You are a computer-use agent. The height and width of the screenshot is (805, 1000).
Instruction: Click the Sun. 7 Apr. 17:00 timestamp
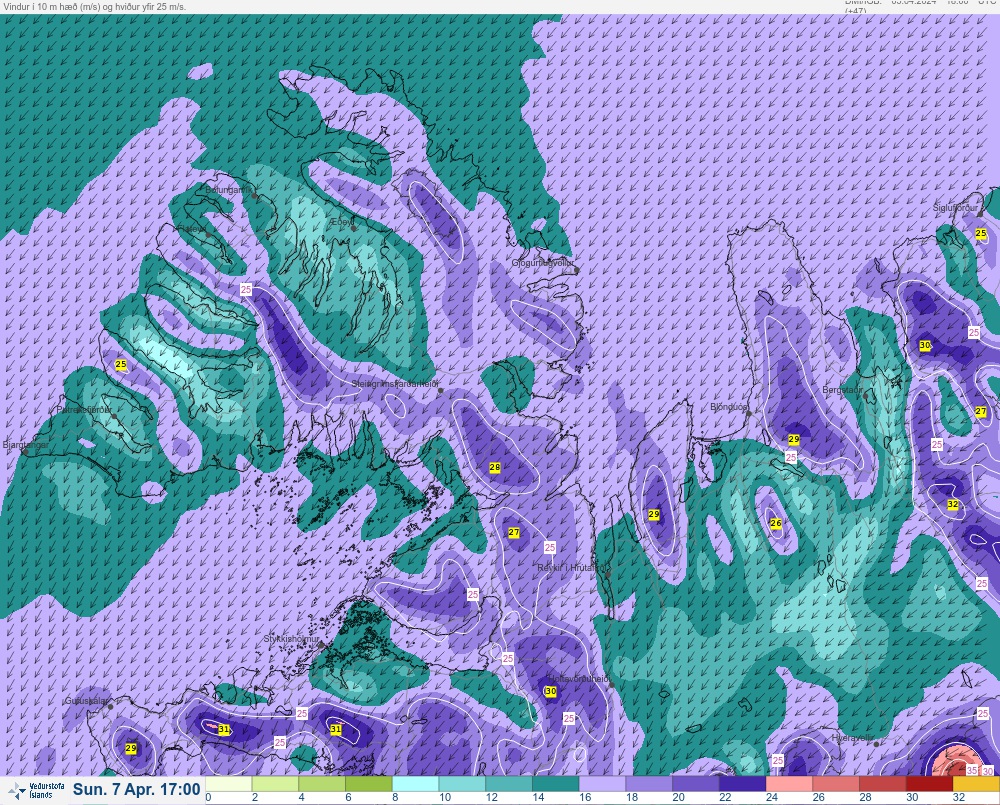pos(136,790)
